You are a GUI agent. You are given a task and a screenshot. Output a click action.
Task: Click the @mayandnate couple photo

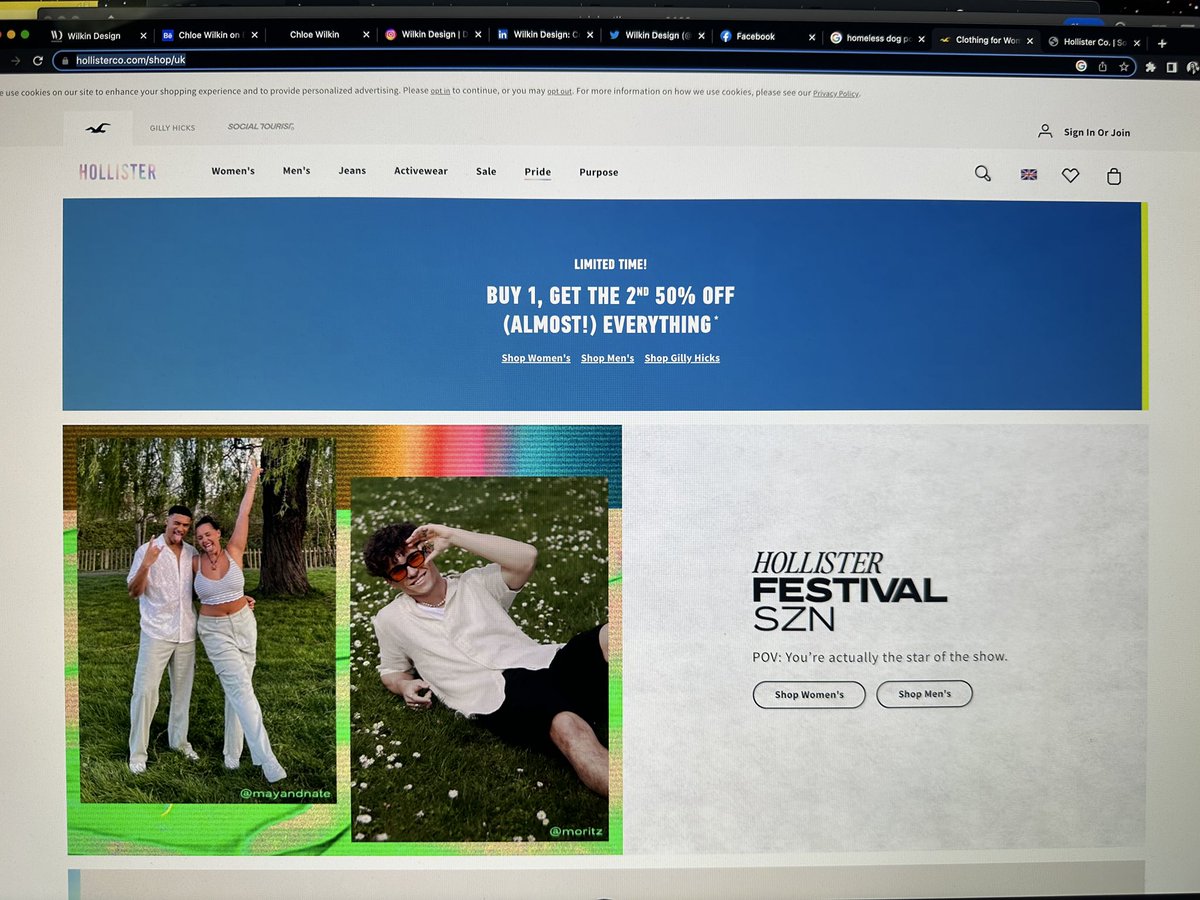(x=207, y=619)
